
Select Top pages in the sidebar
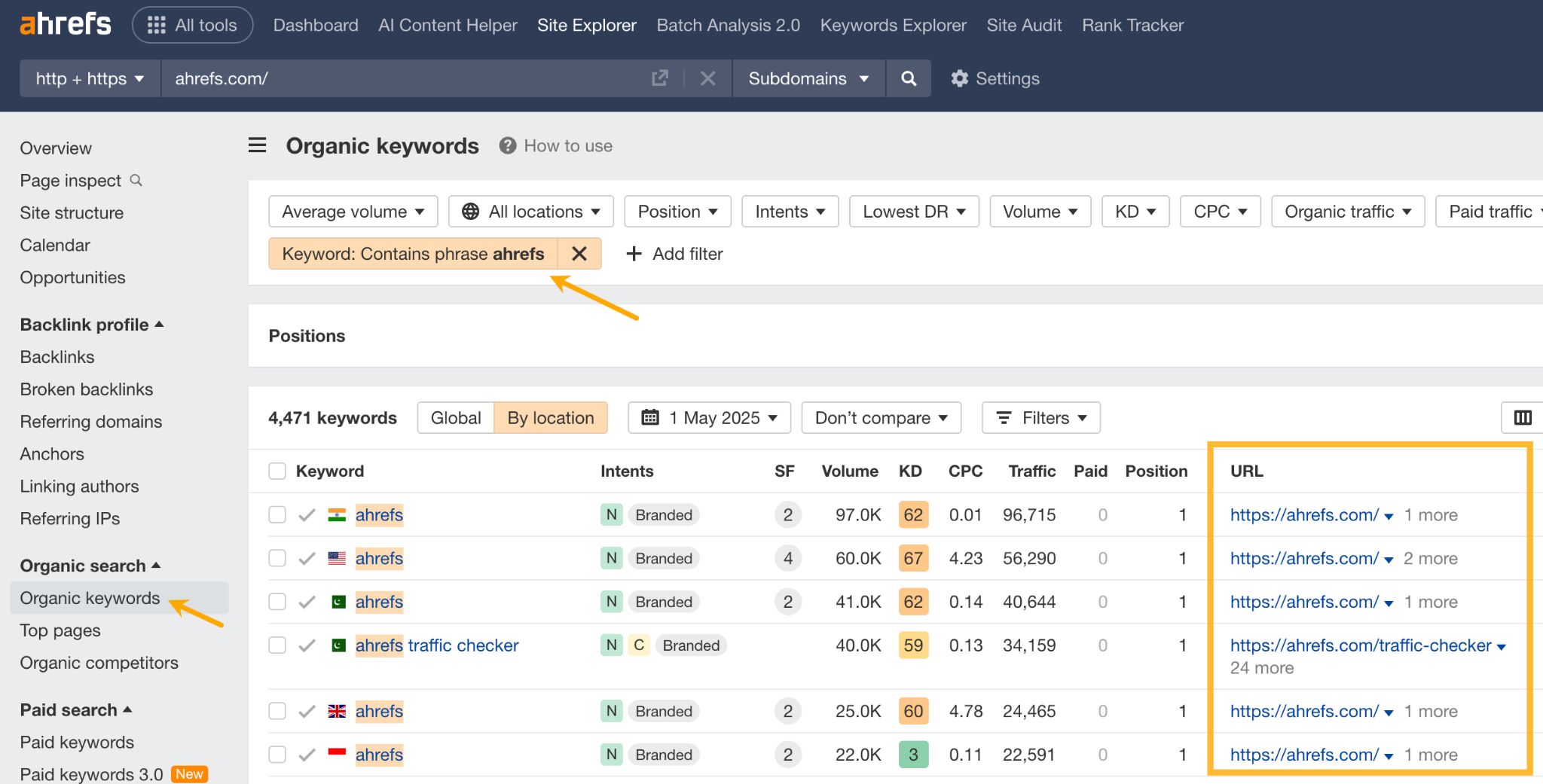click(60, 630)
